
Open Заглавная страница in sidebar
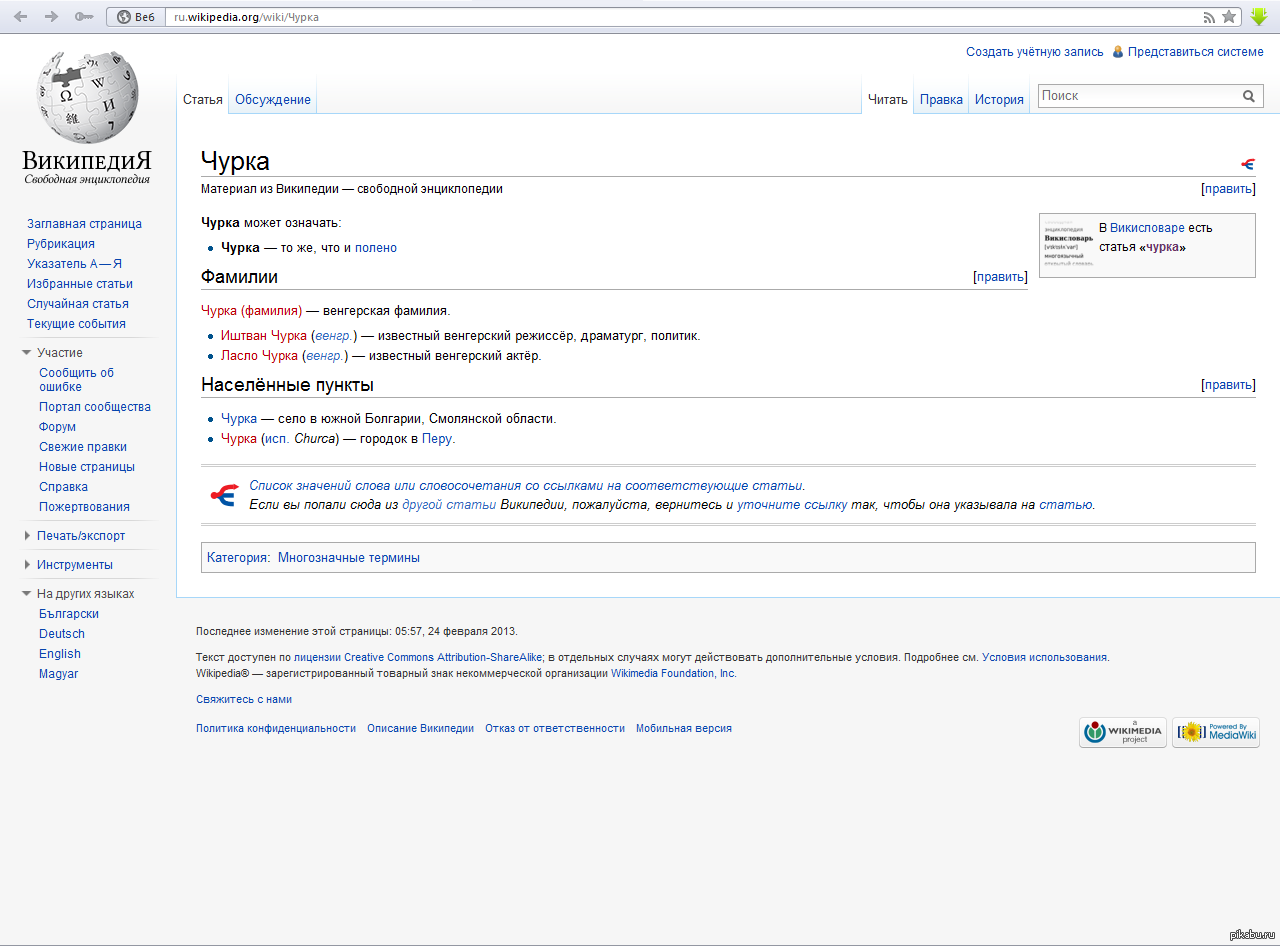pyautogui.click(x=84, y=224)
